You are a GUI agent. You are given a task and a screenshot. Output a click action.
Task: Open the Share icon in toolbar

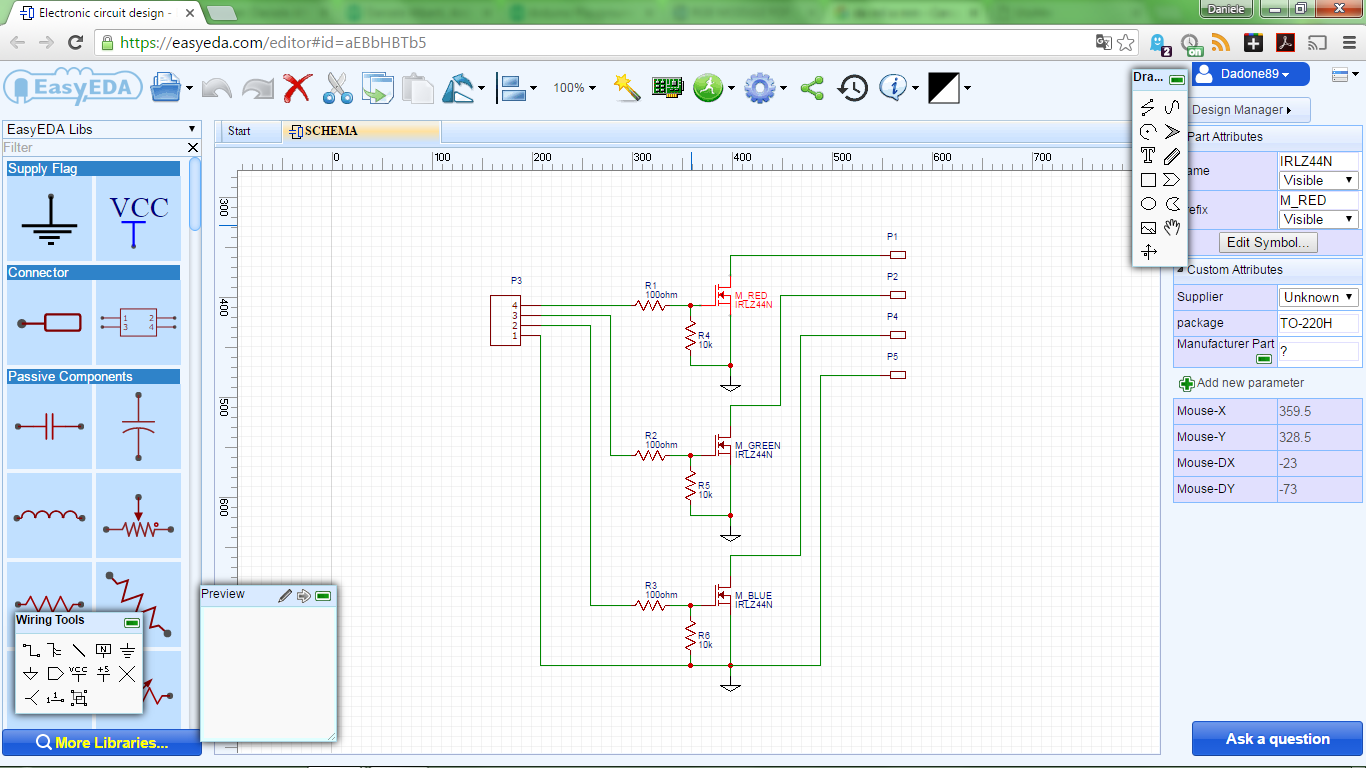point(812,88)
